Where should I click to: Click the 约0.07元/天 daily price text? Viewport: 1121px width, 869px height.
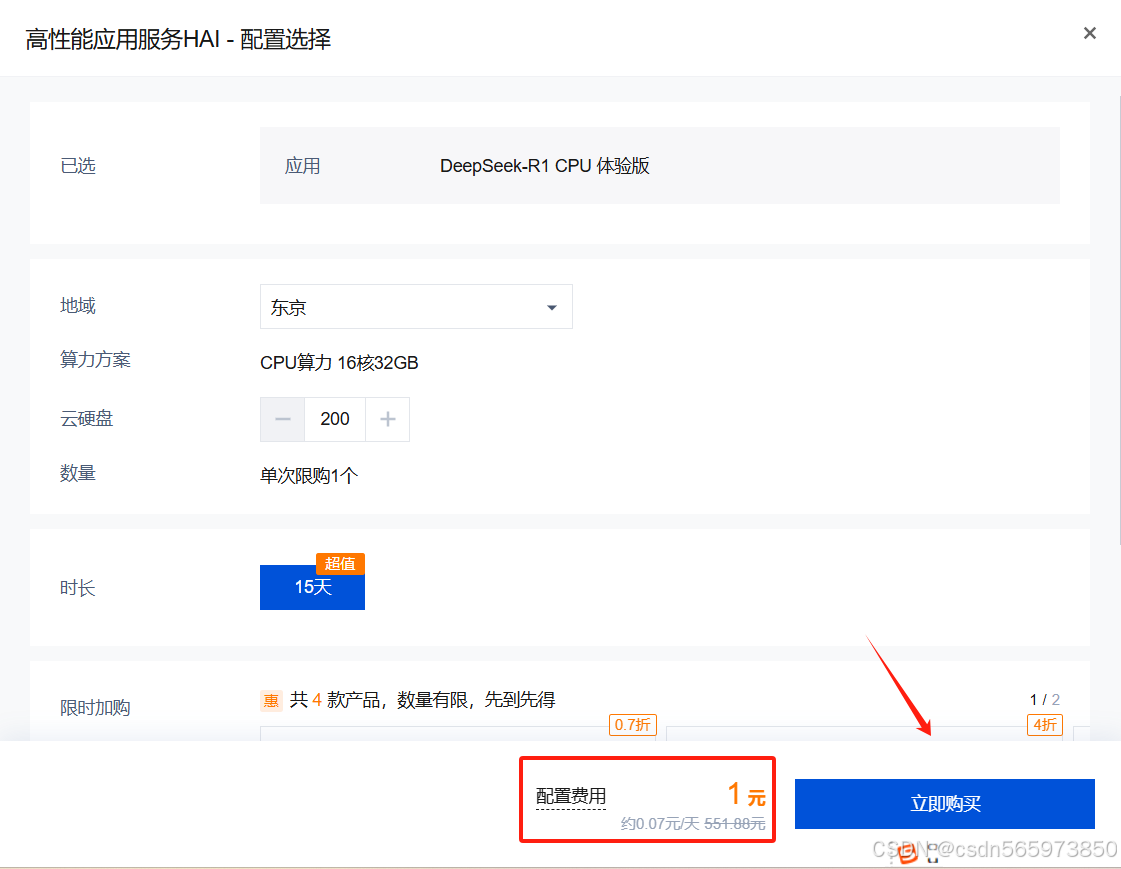tap(660, 823)
